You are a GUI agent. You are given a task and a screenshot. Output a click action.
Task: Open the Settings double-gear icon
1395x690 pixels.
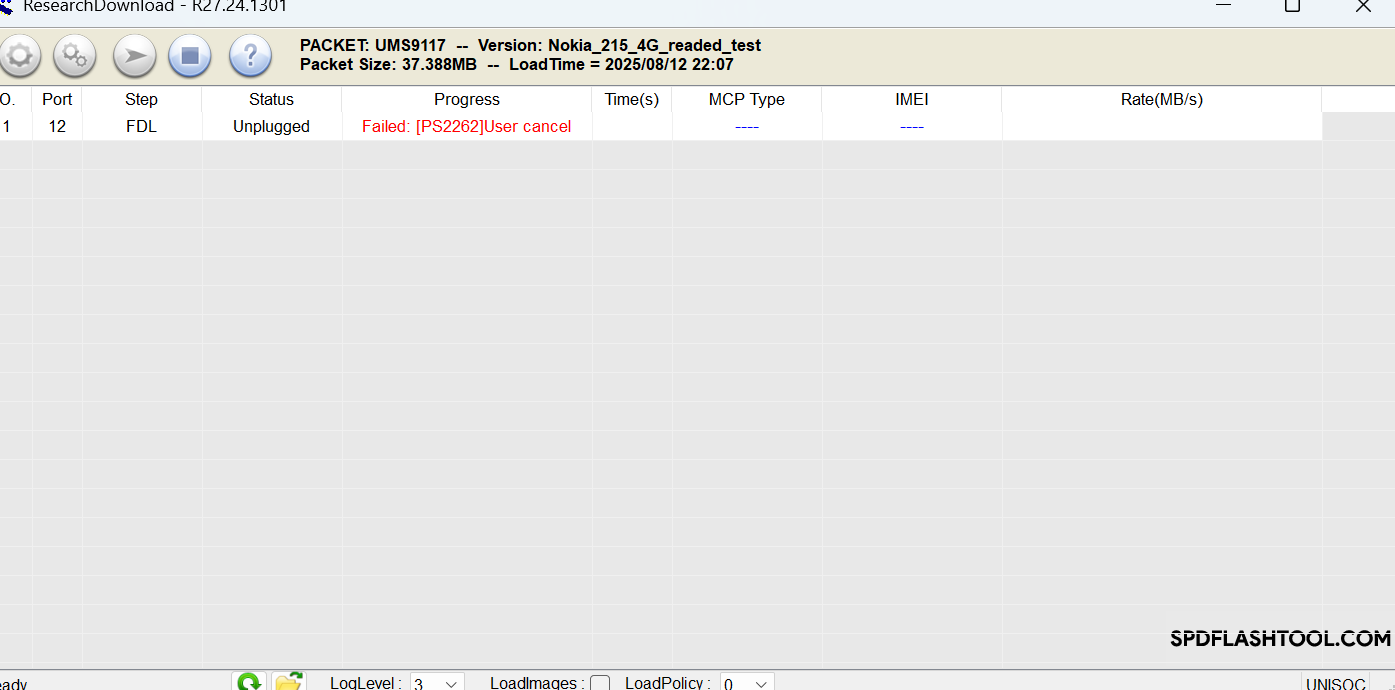click(75, 56)
